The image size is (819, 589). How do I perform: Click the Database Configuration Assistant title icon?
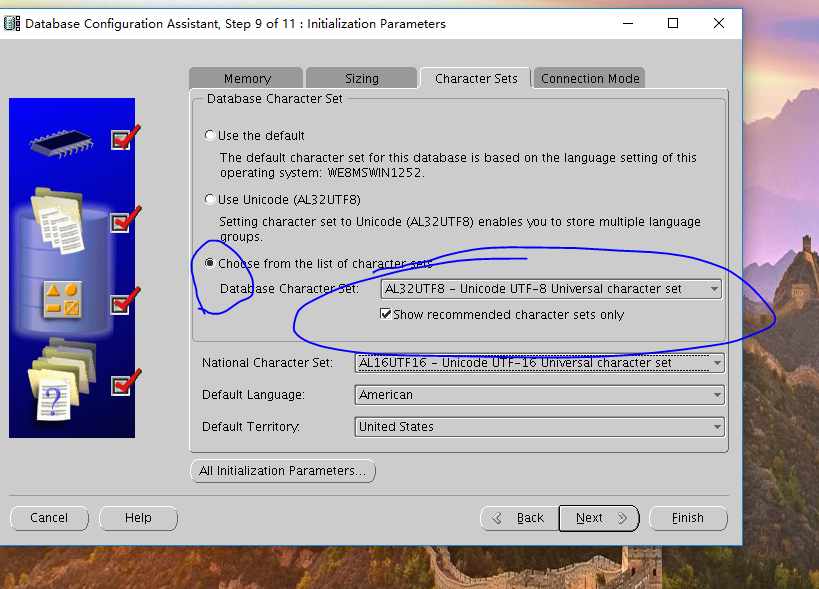[x=11, y=23]
